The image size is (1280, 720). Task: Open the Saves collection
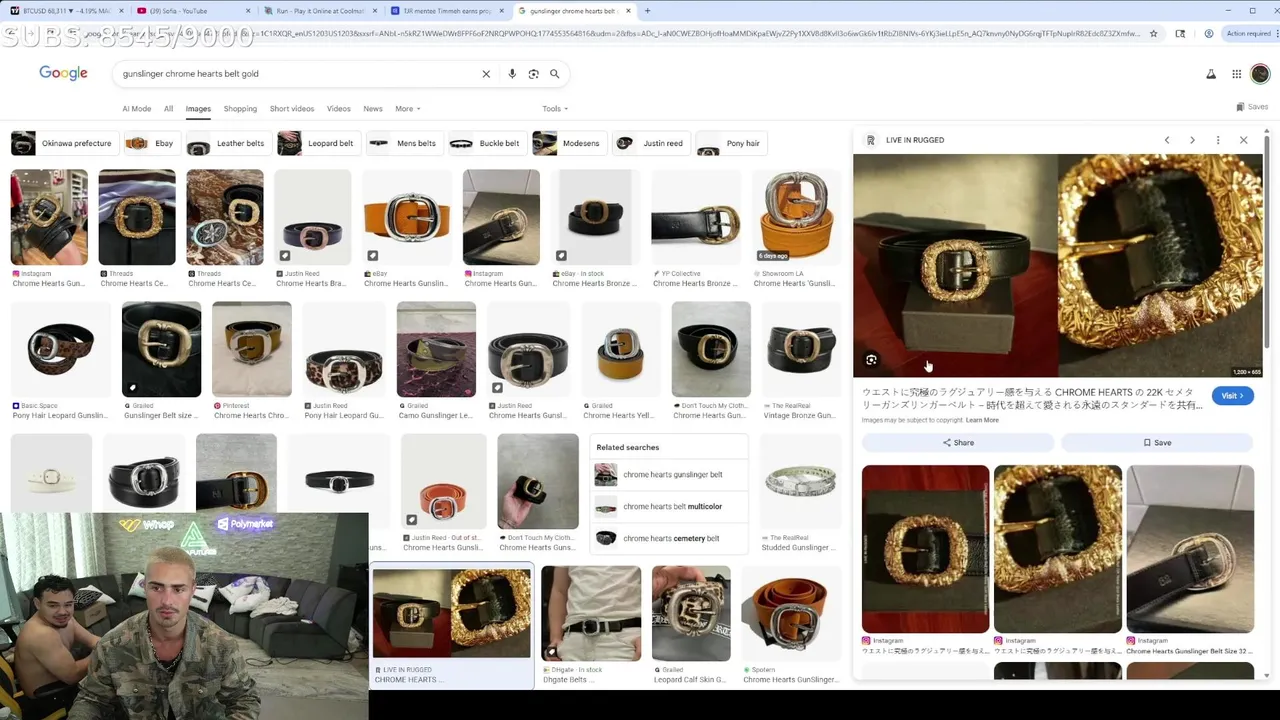coord(1252,107)
